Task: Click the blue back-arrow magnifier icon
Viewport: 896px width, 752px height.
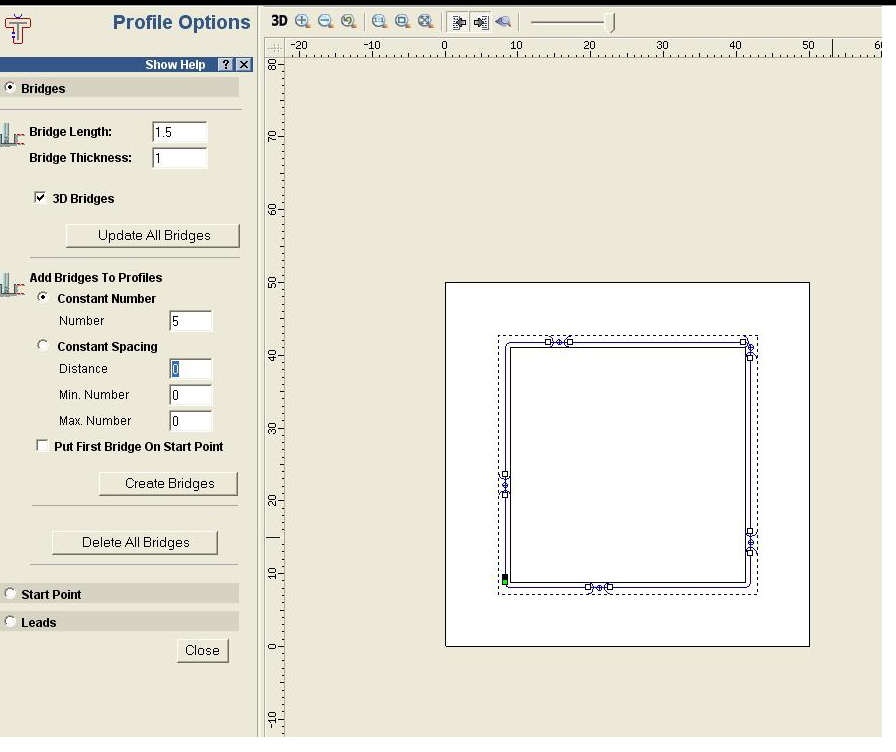Action: (503, 22)
